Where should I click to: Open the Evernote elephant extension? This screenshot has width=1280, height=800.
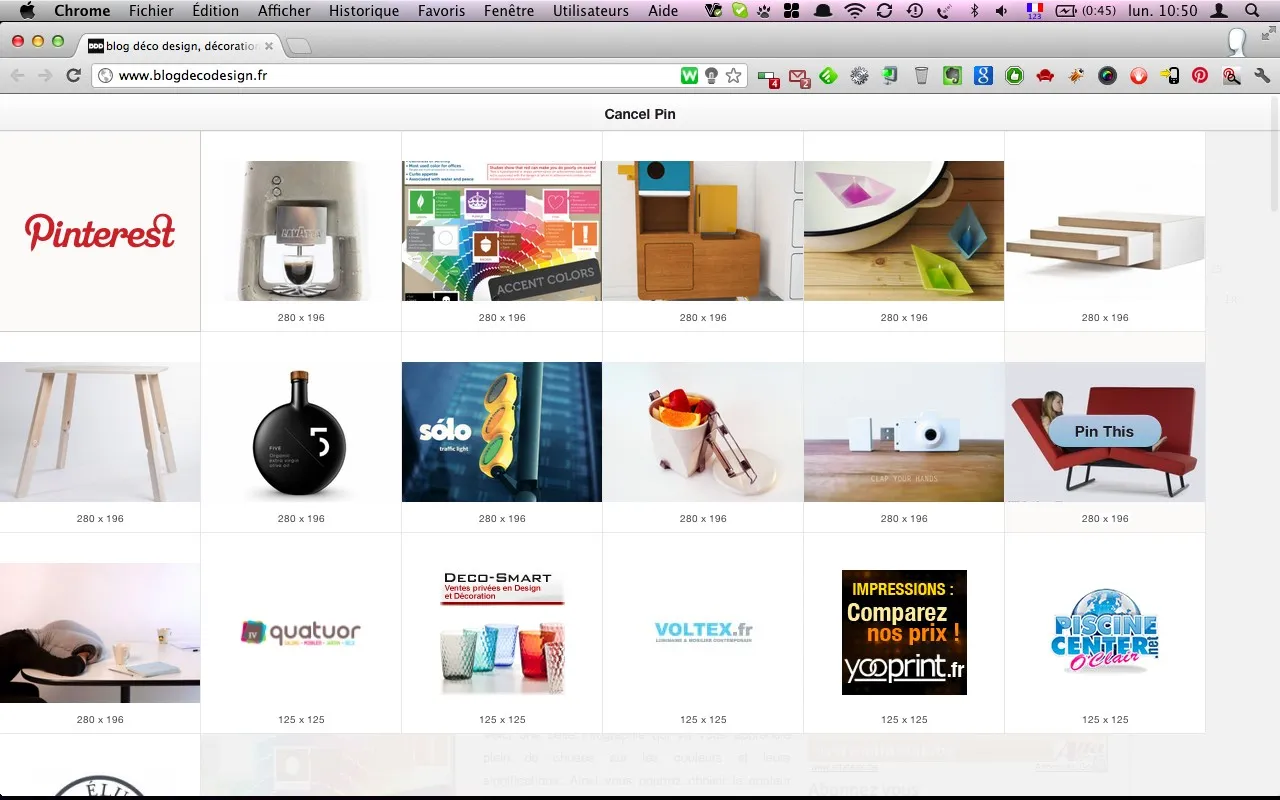click(953, 75)
